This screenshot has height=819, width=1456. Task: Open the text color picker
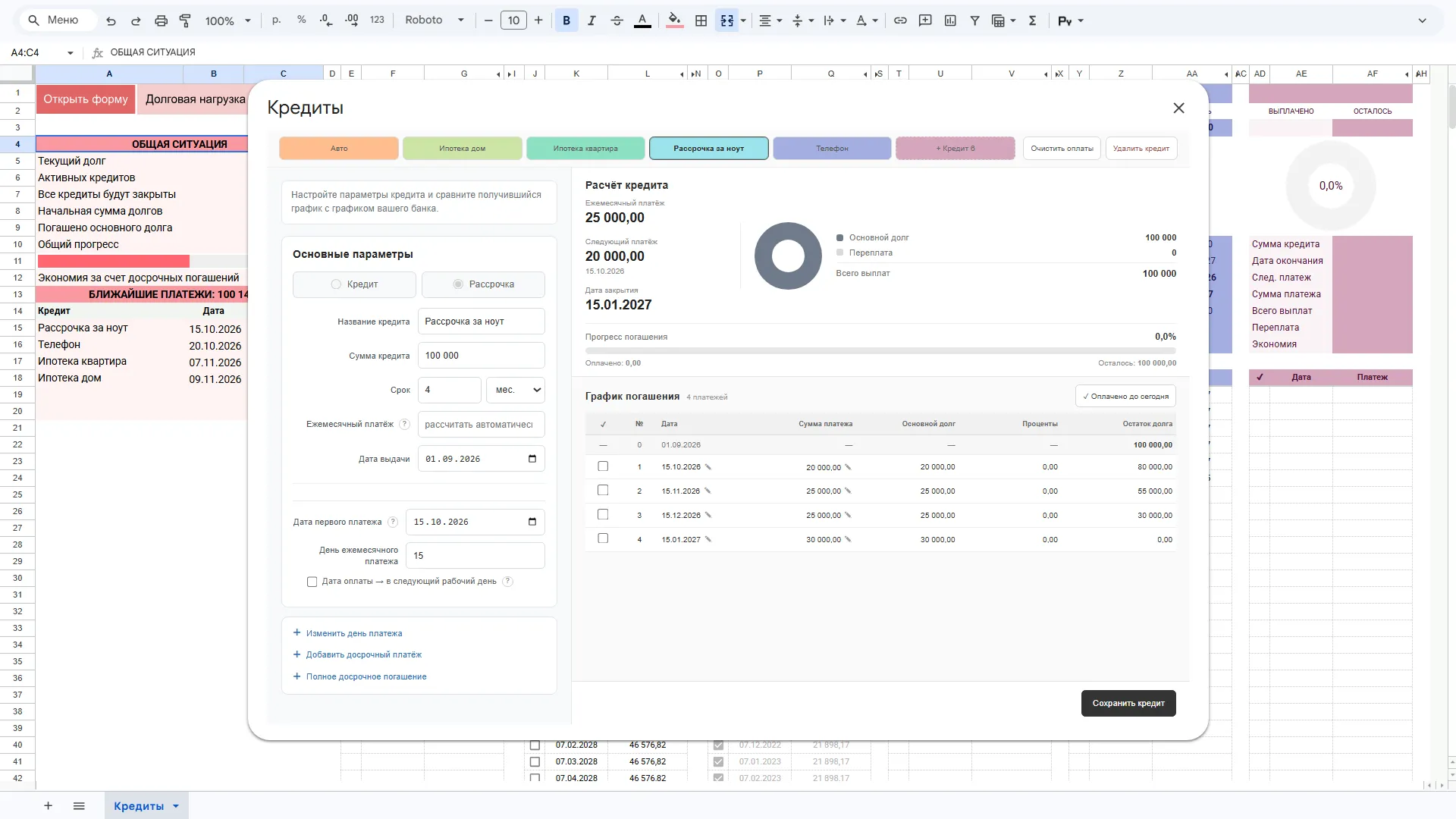(x=642, y=20)
